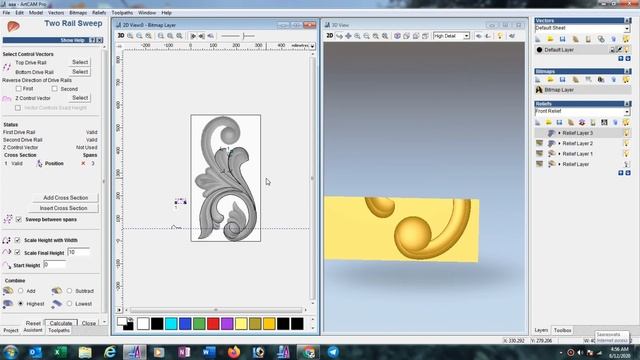This screenshot has height=360, width=640.
Task: Click move-layer-down arrow in Vectors panel
Action: click(x=628, y=59)
